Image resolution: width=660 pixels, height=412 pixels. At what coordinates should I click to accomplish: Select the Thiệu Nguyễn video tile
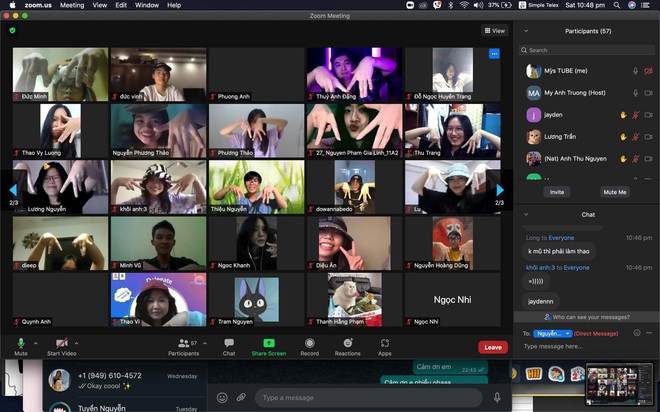pos(256,187)
